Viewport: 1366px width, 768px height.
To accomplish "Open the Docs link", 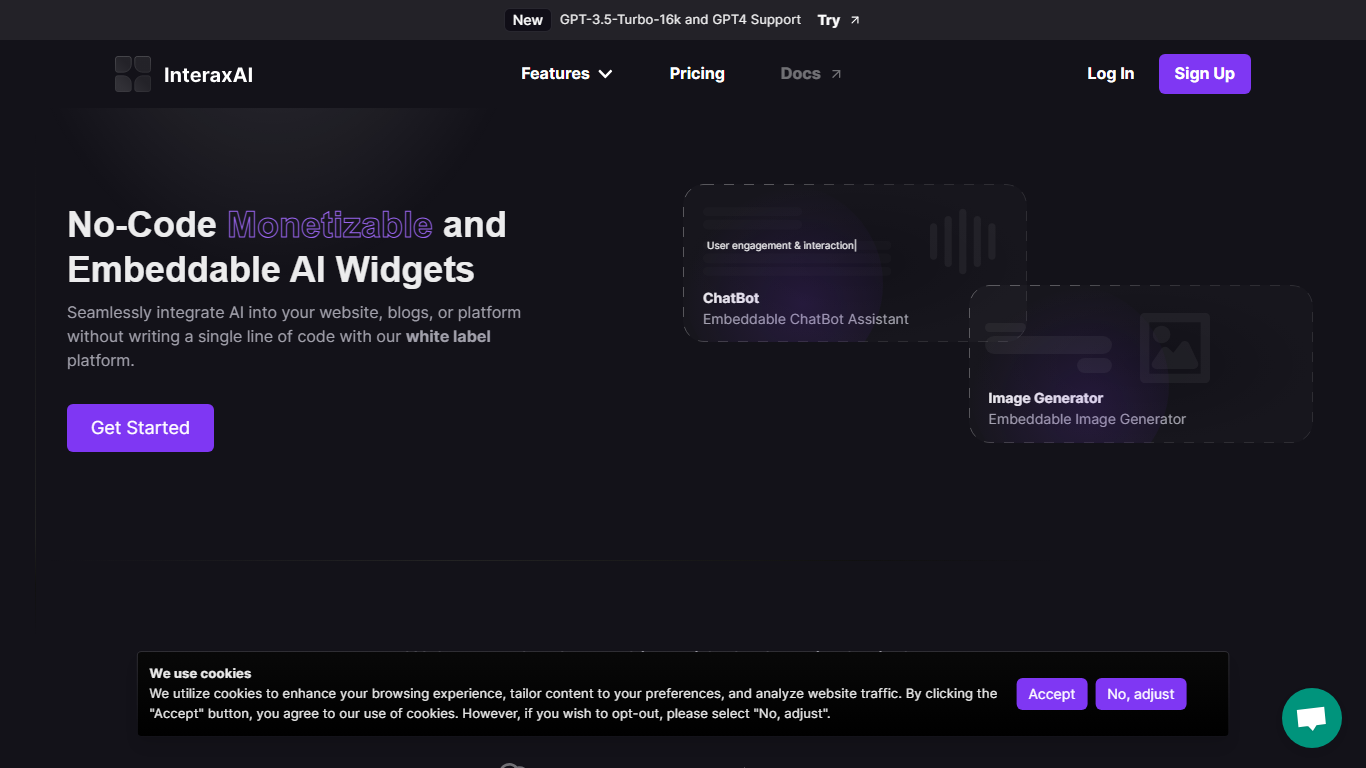I will [x=800, y=74].
